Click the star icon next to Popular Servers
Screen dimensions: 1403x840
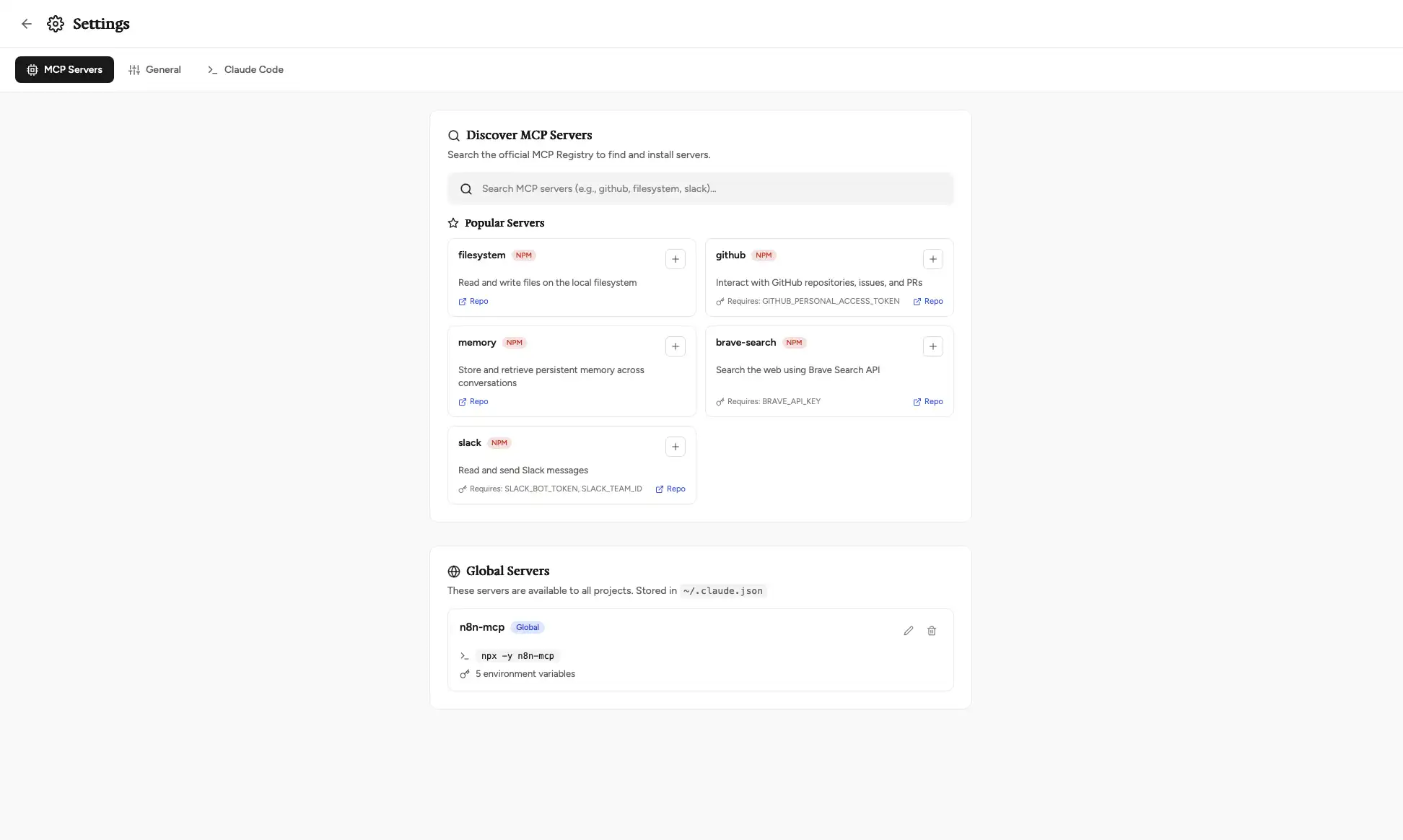453,222
